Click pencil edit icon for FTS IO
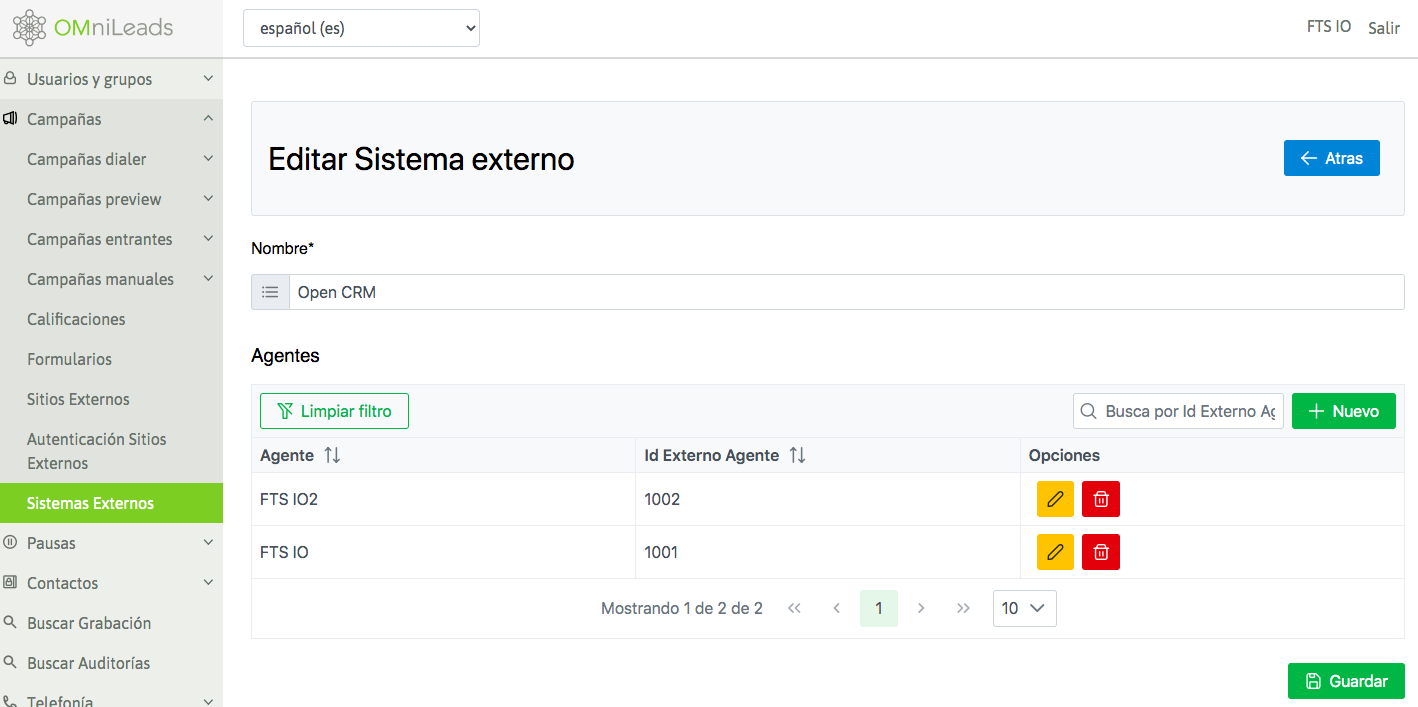Image resolution: width=1418 pixels, height=707 pixels. click(x=1054, y=552)
